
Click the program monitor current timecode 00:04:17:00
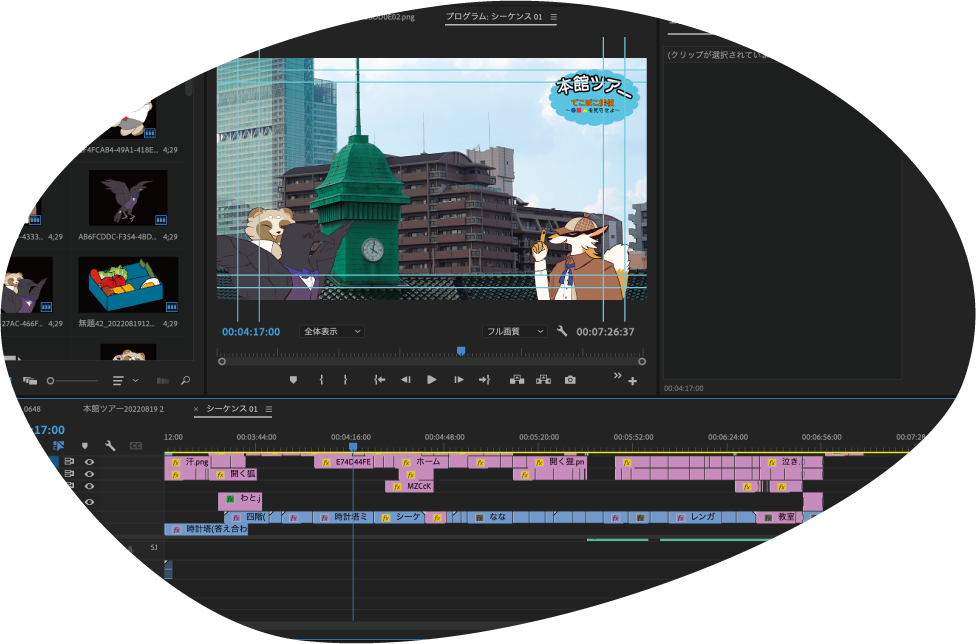[x=251, y=332]
